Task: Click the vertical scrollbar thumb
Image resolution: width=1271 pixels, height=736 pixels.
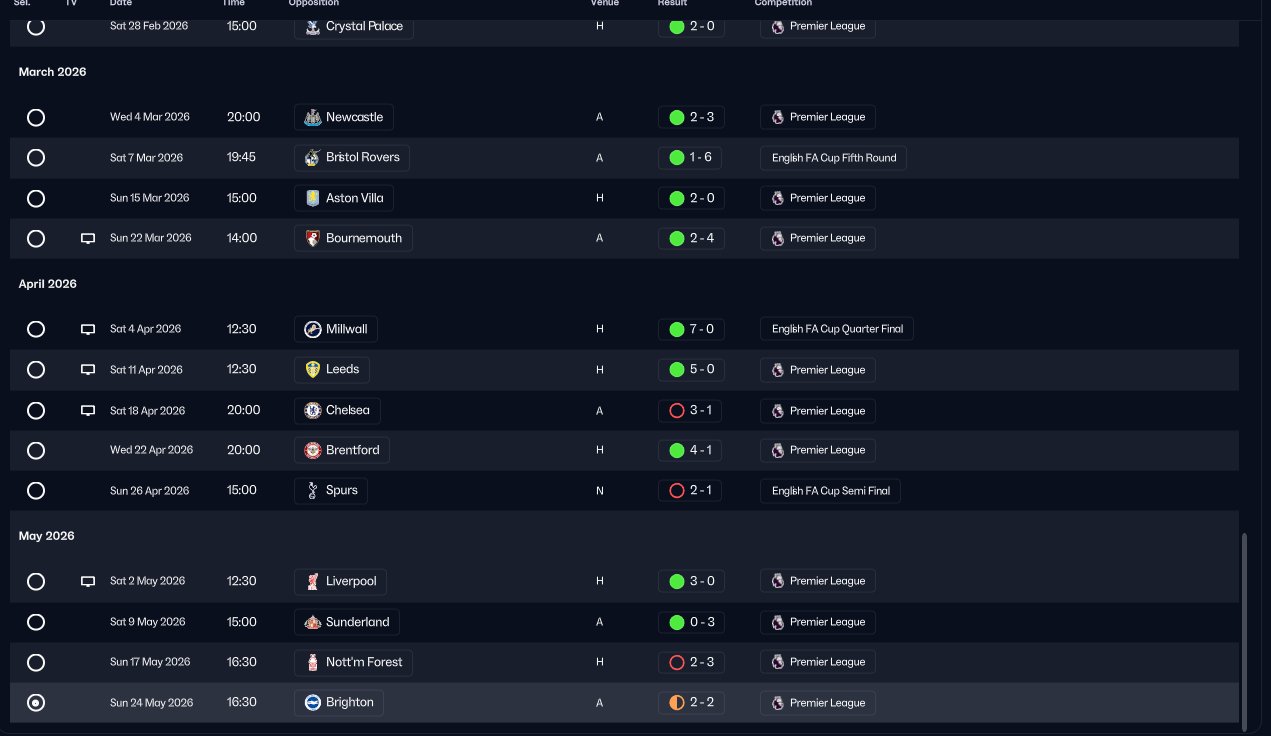Action: coord(1245,630)
